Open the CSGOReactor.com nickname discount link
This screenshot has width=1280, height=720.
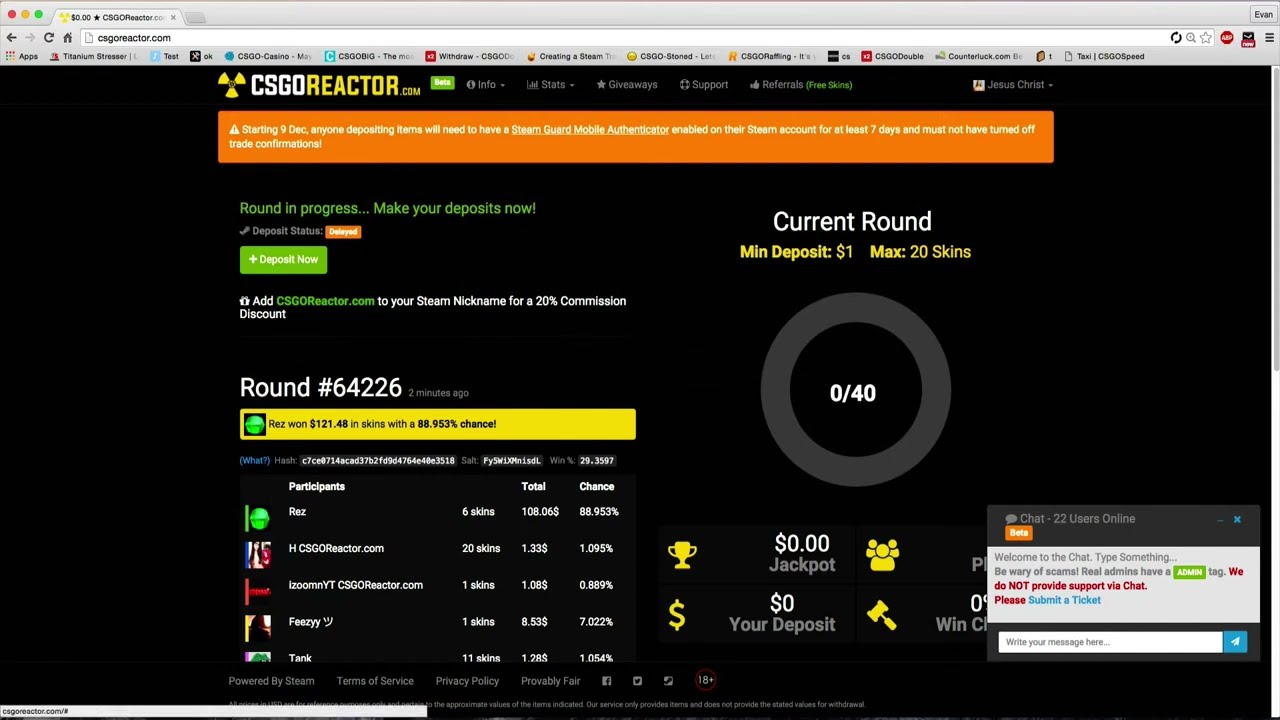[325, 301]
